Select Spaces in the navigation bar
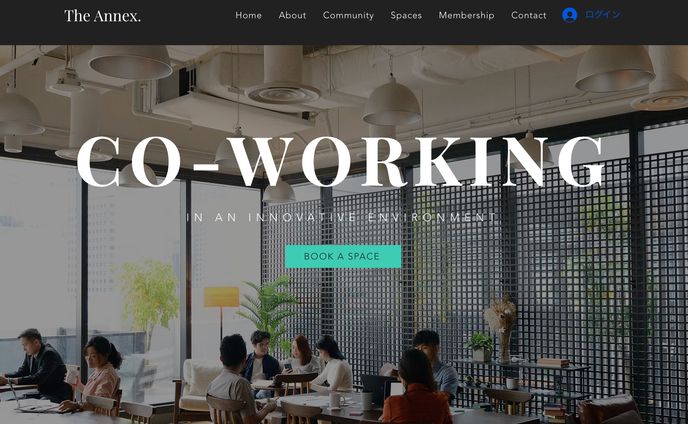The image size is (688, 424). click(406, 15)
